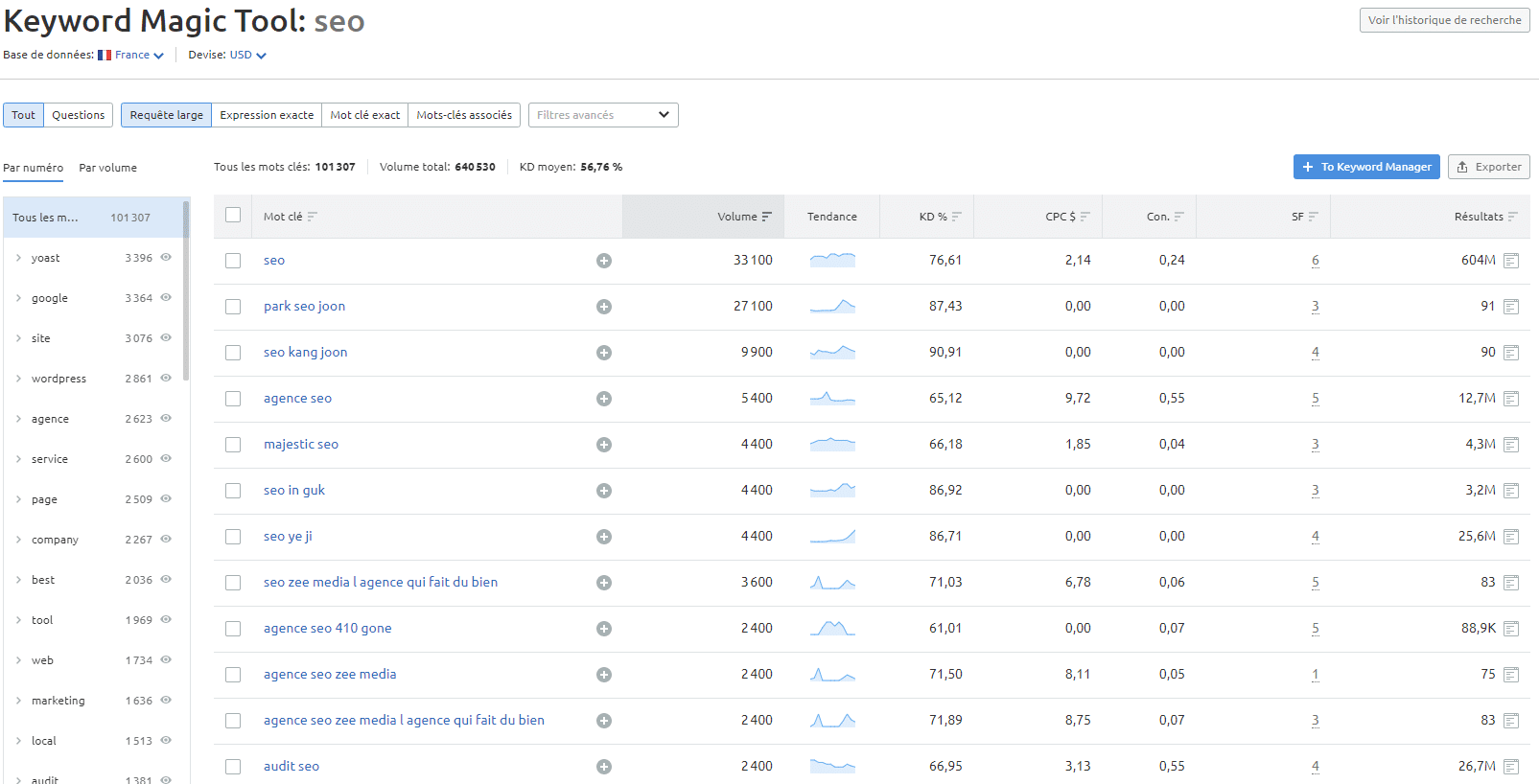
Task: Sort groups Par numéro
Action: (34, 168)
